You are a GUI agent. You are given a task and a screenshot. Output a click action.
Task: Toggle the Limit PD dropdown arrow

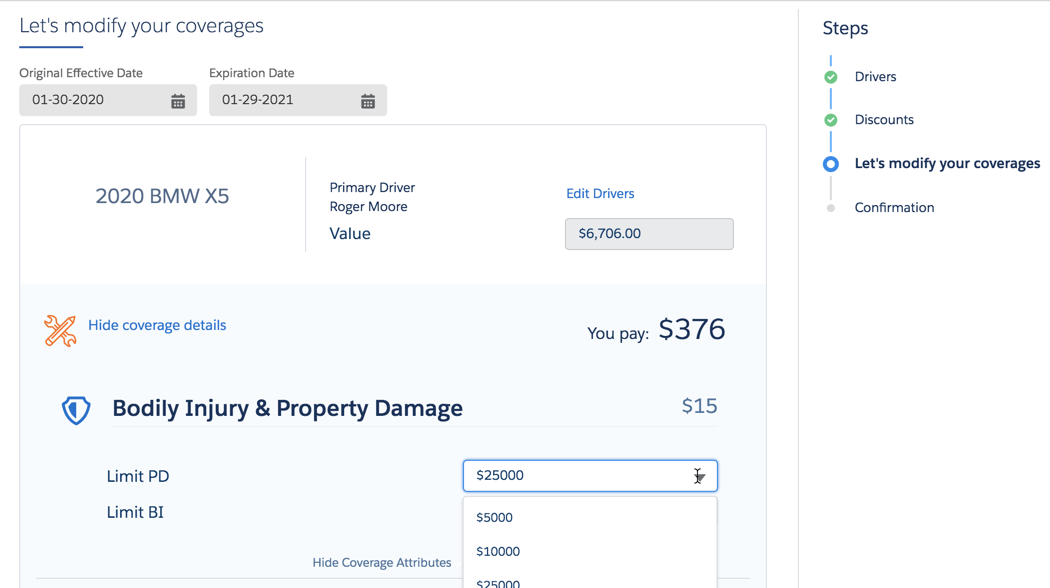point(699,476)
